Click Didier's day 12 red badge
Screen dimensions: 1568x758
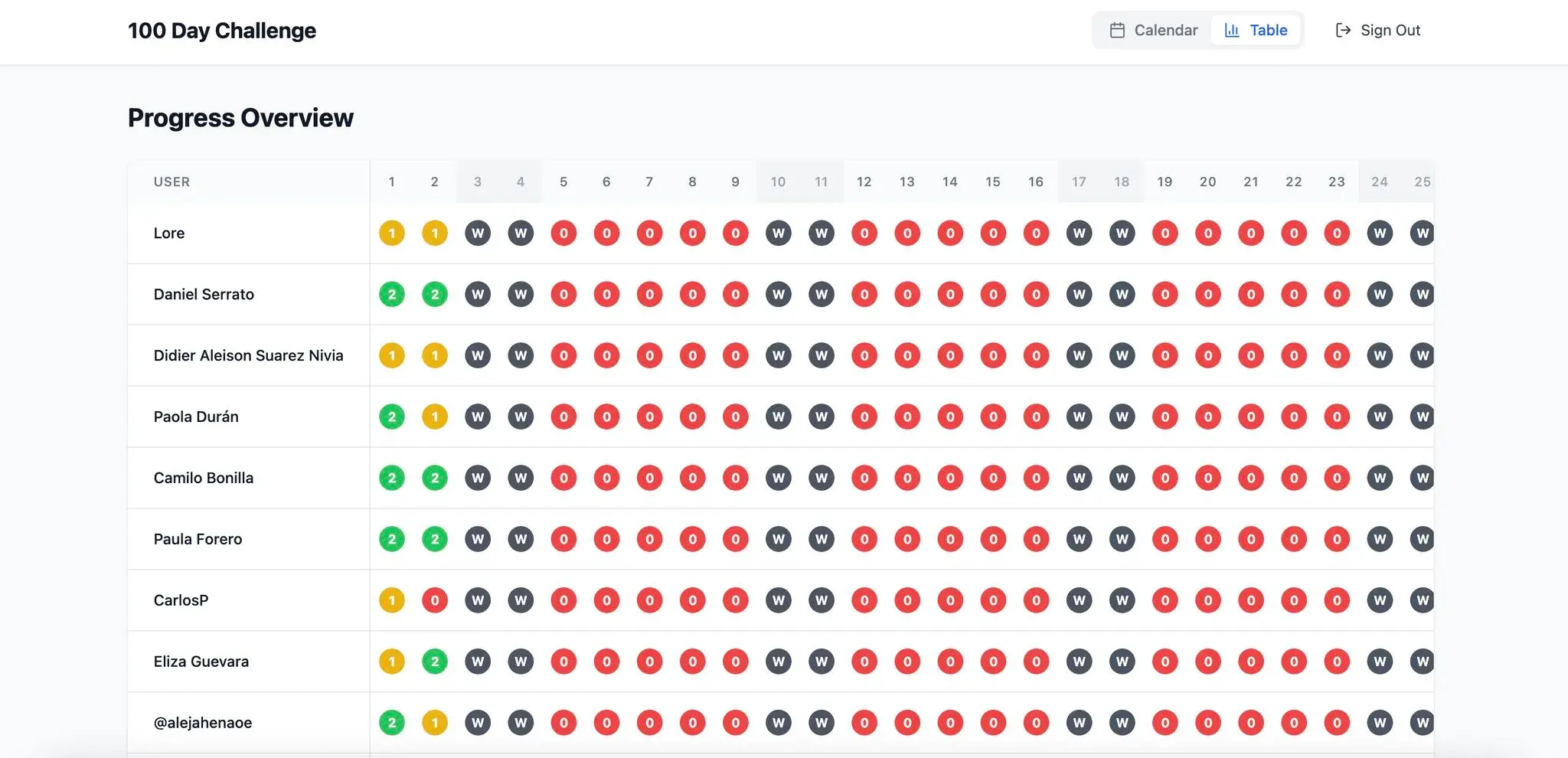(864, 356)
